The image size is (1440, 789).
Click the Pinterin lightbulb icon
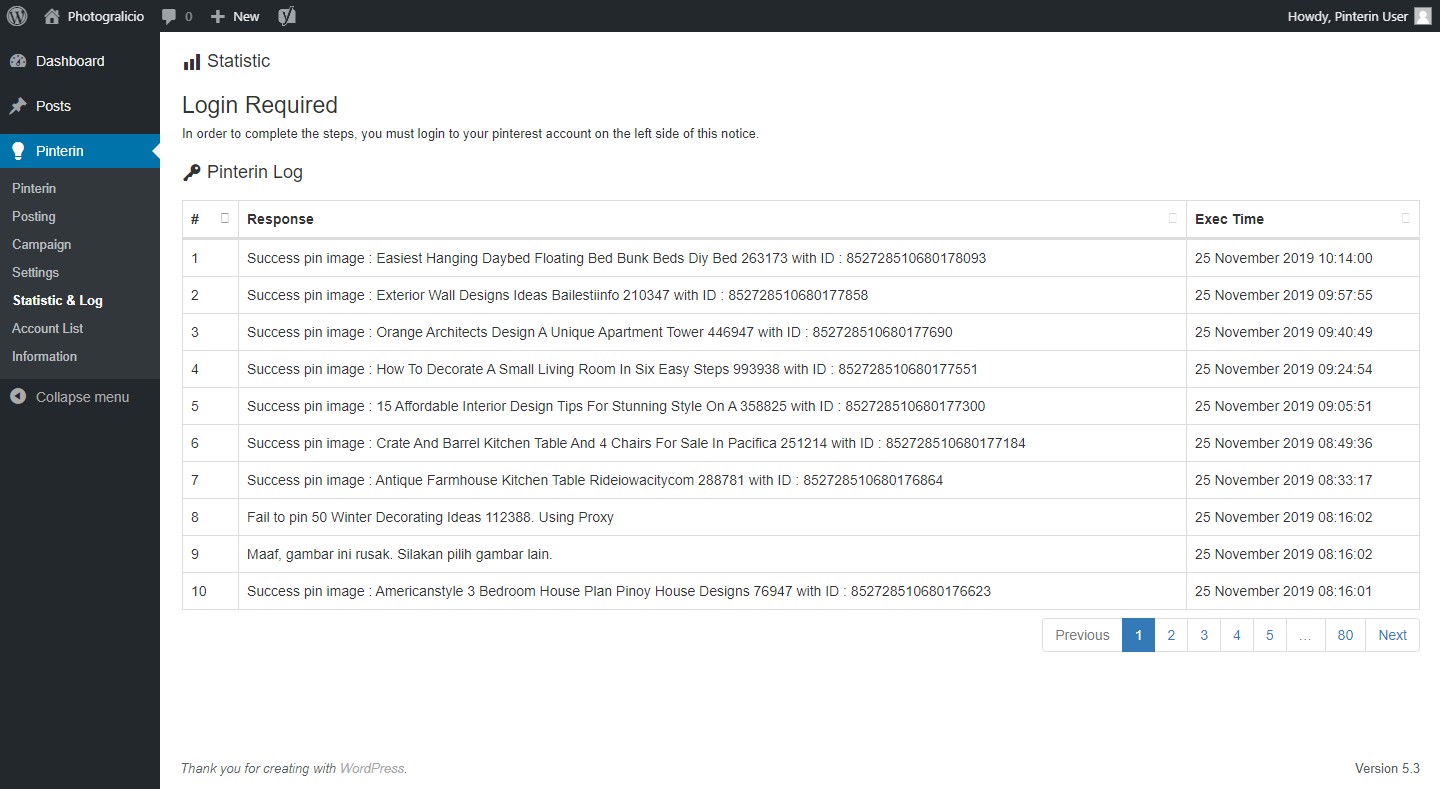[x=18, y=151]
